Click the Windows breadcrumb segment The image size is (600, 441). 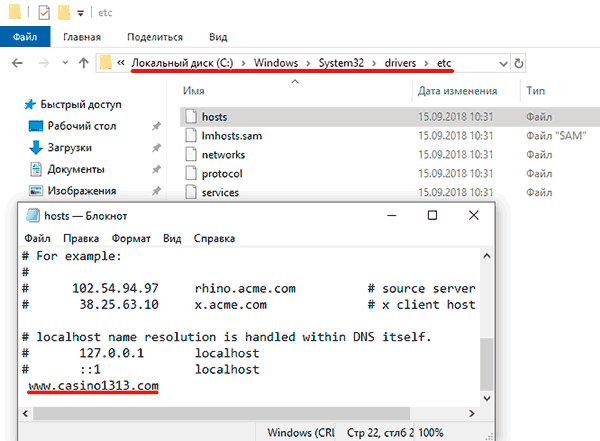tap(276, 62)
